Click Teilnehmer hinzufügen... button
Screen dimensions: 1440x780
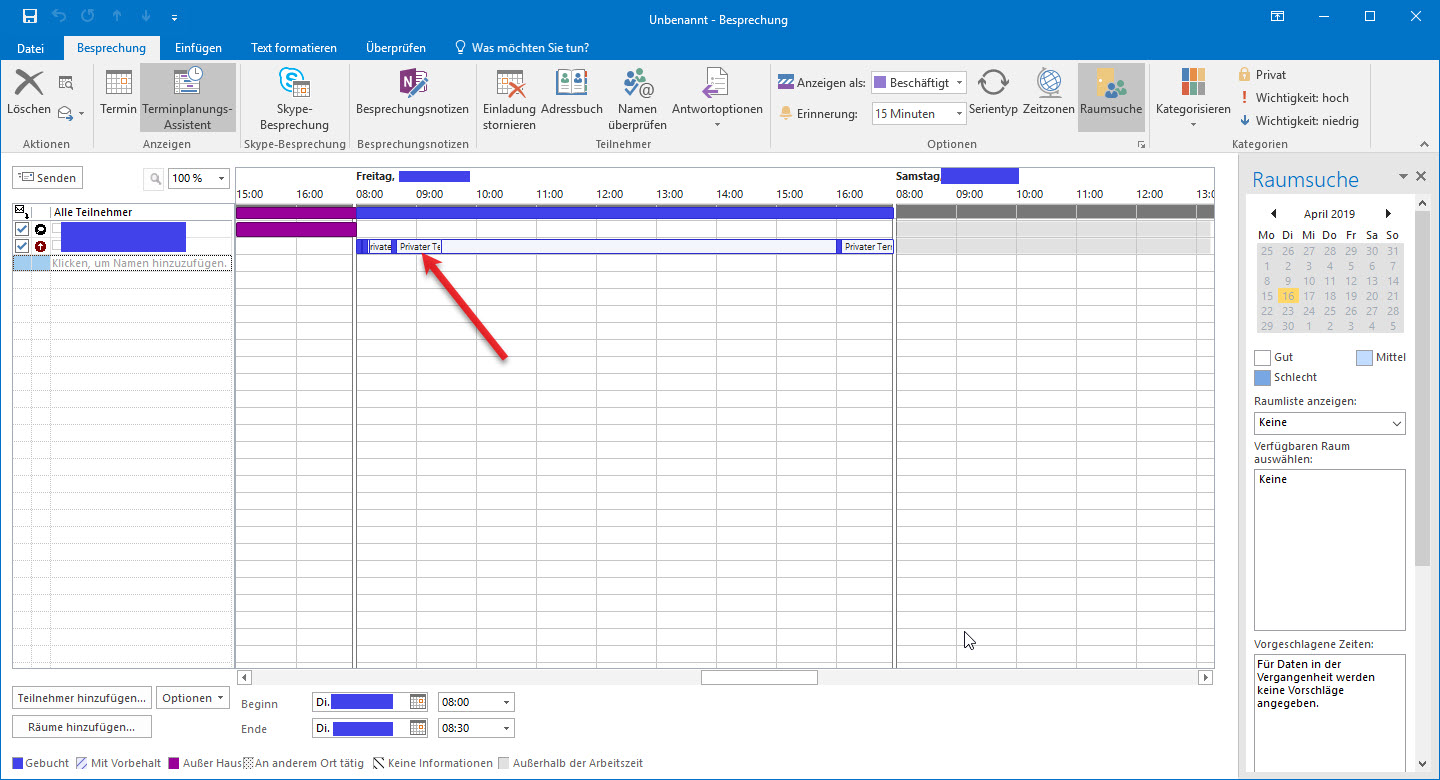(x=82, y=698)
